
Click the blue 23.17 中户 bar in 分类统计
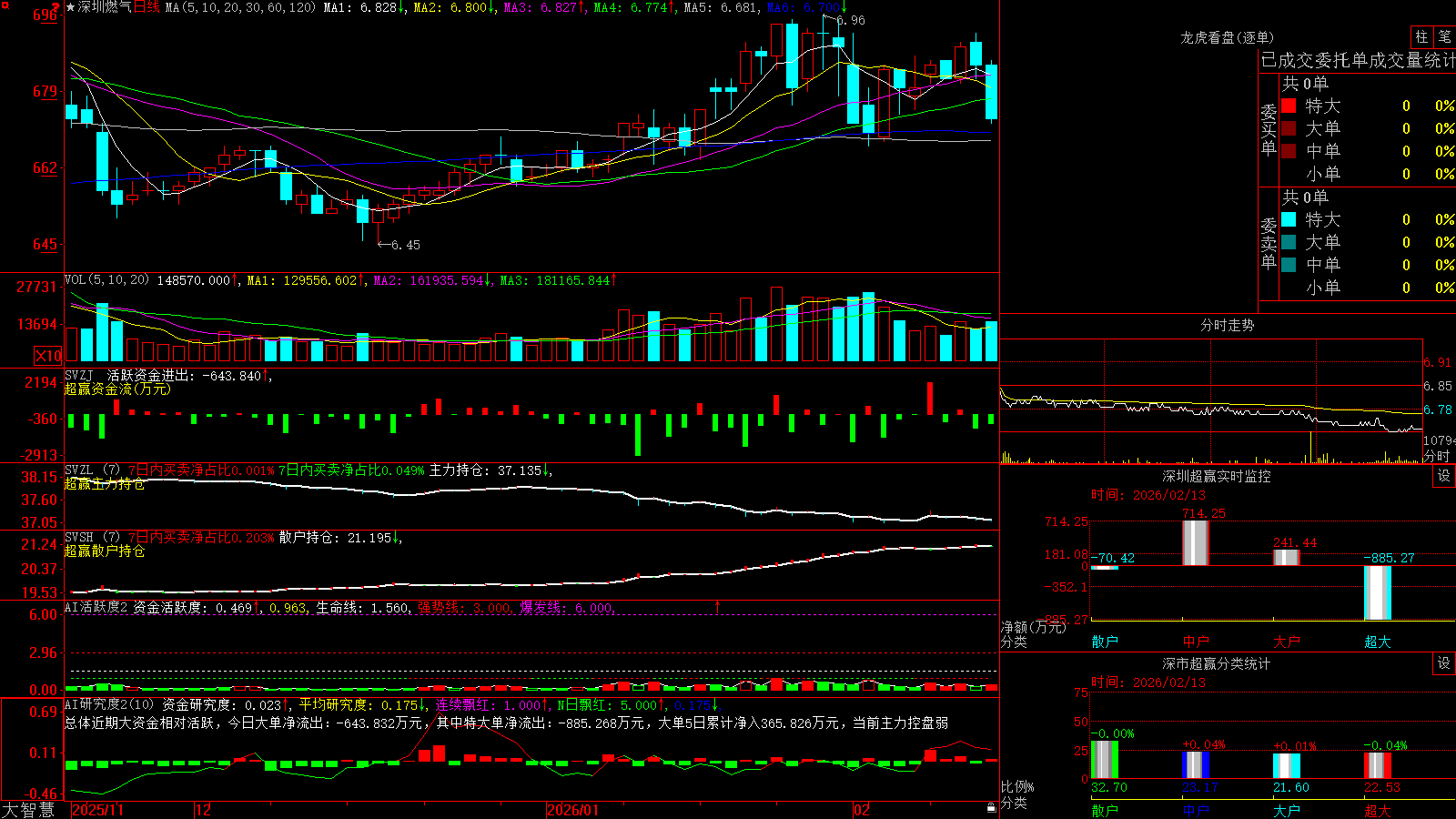pyautogui.click(x=1196, y=765)
